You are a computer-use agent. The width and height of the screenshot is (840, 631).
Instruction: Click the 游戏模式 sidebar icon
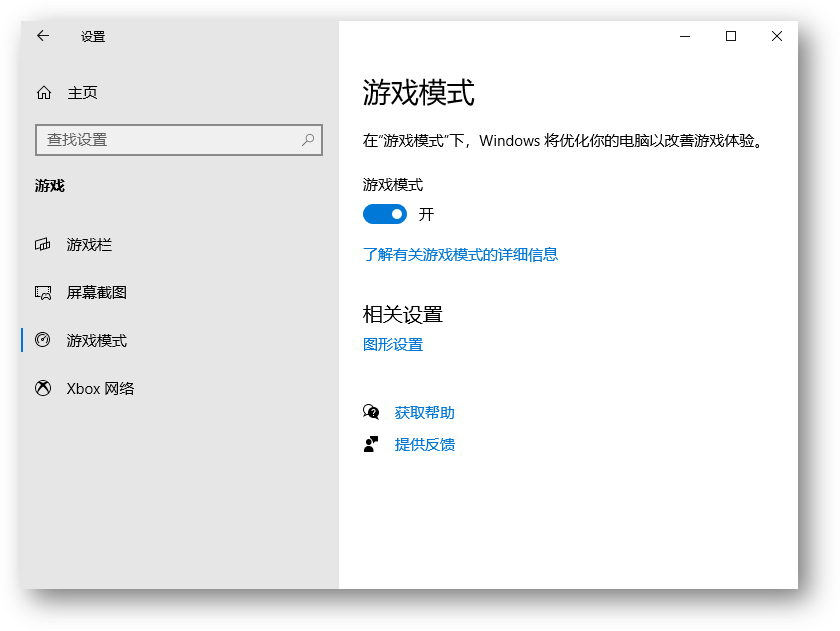(43, 340)
